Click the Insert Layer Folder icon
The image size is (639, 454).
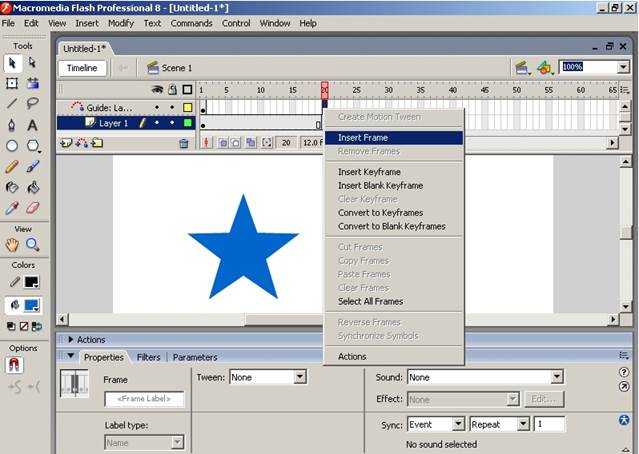97,143
